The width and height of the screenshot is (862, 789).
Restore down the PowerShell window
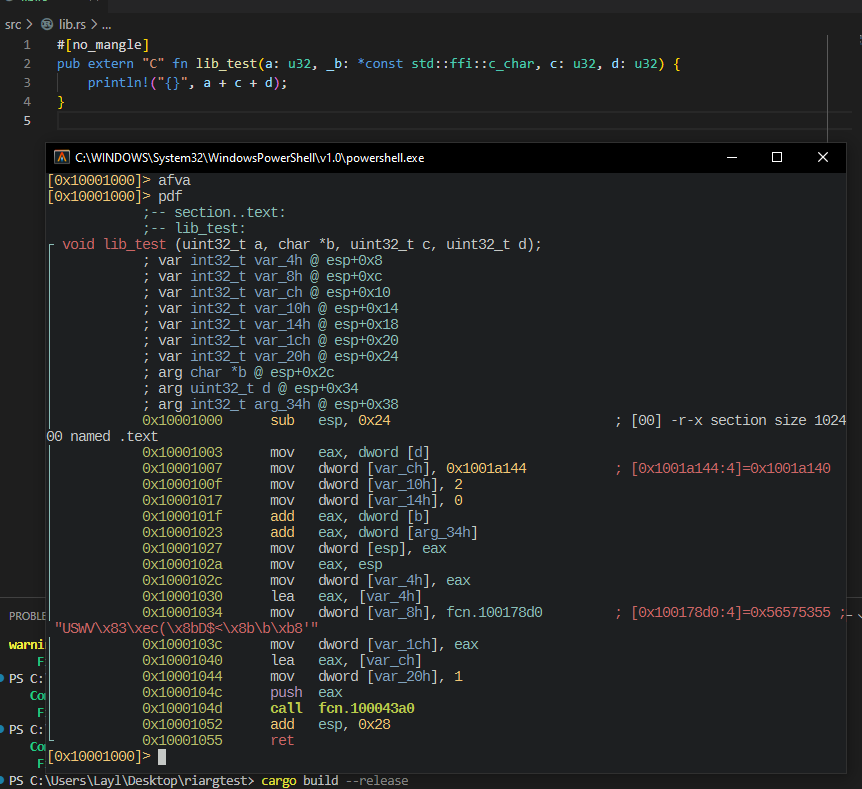pos(775,158)
